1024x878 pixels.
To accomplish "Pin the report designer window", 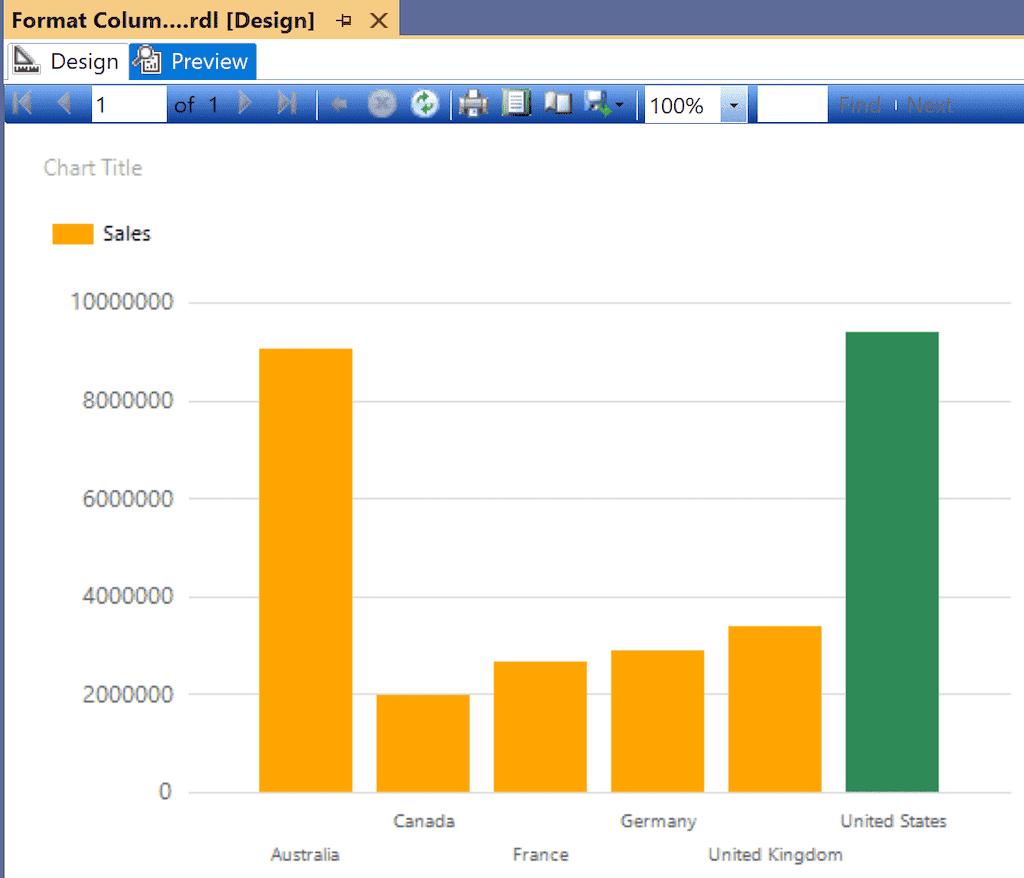I will (x=344, y=19).
